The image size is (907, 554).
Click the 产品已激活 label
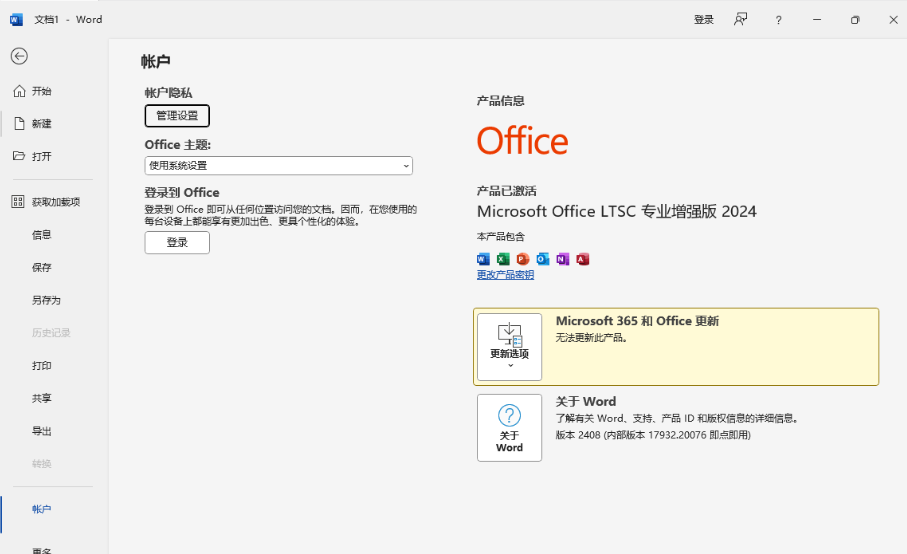coord(507,191)
